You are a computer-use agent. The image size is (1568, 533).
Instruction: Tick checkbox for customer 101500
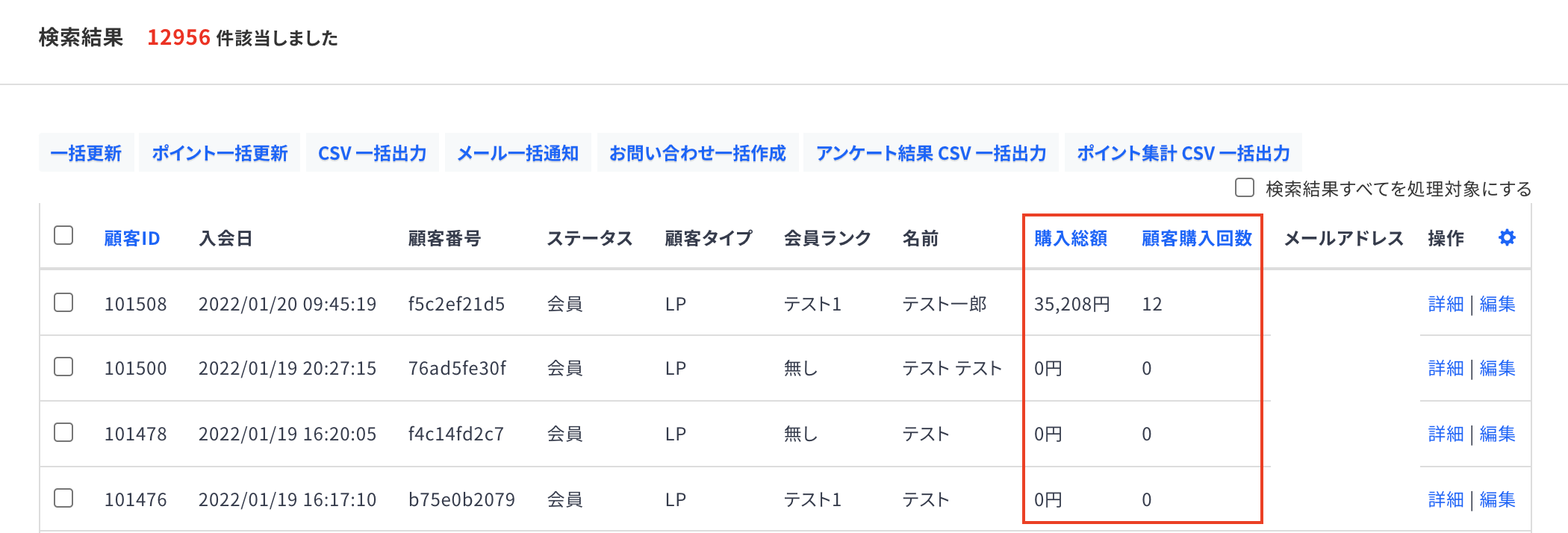click(63, 367)
